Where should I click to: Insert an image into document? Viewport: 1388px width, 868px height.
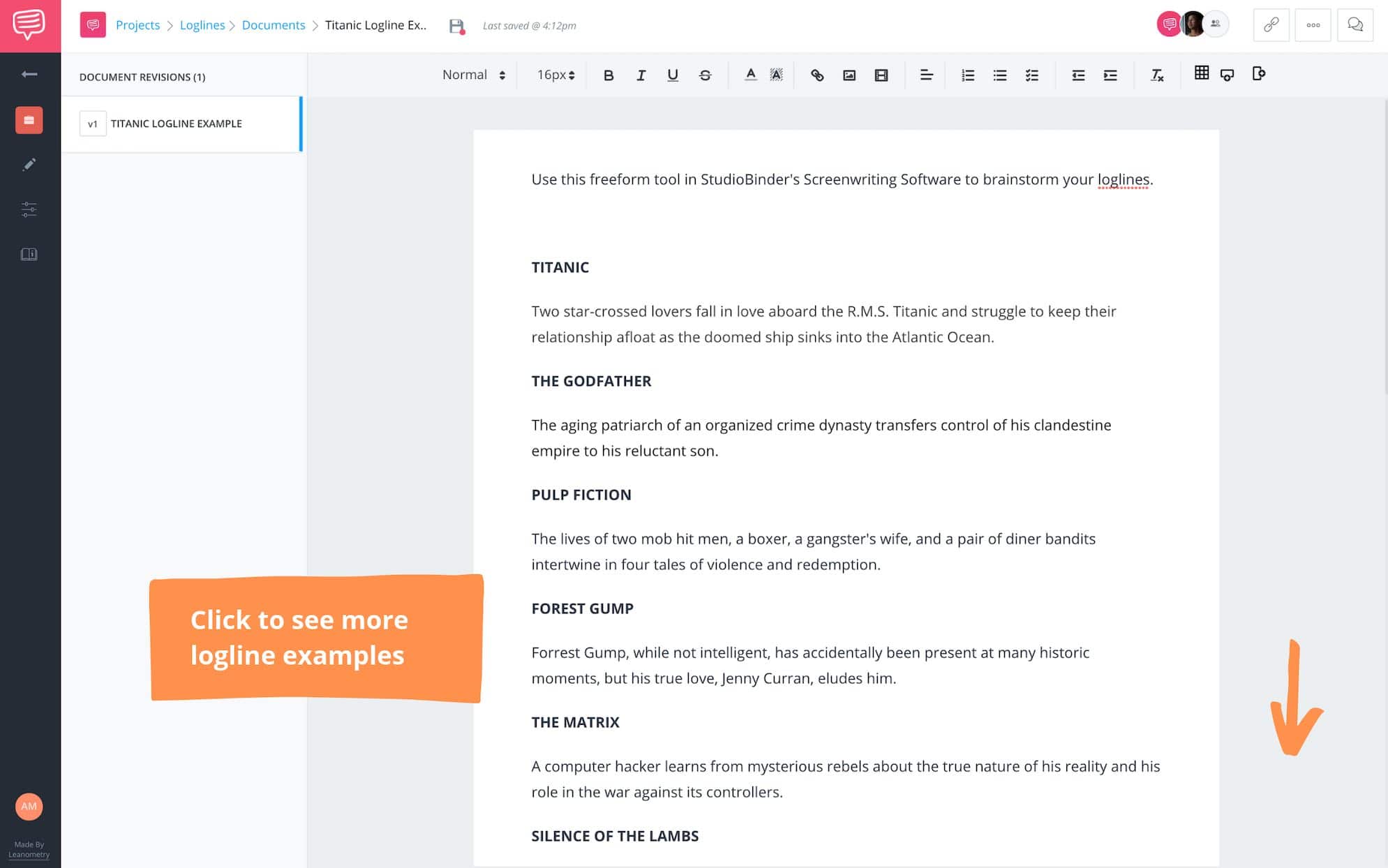848,74
